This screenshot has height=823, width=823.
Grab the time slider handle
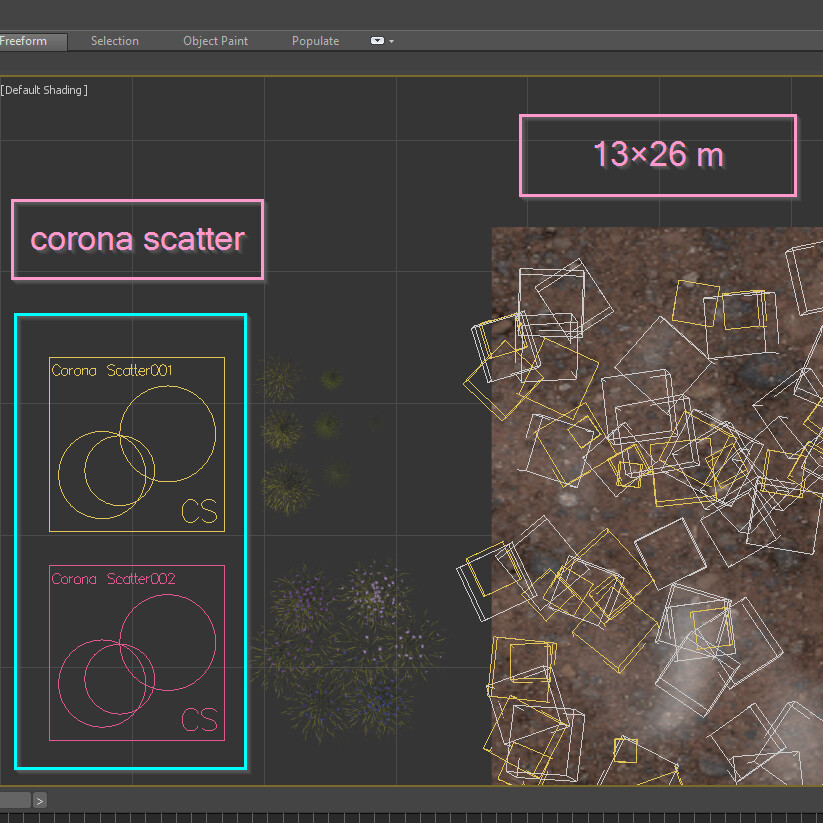click(15, 800)
